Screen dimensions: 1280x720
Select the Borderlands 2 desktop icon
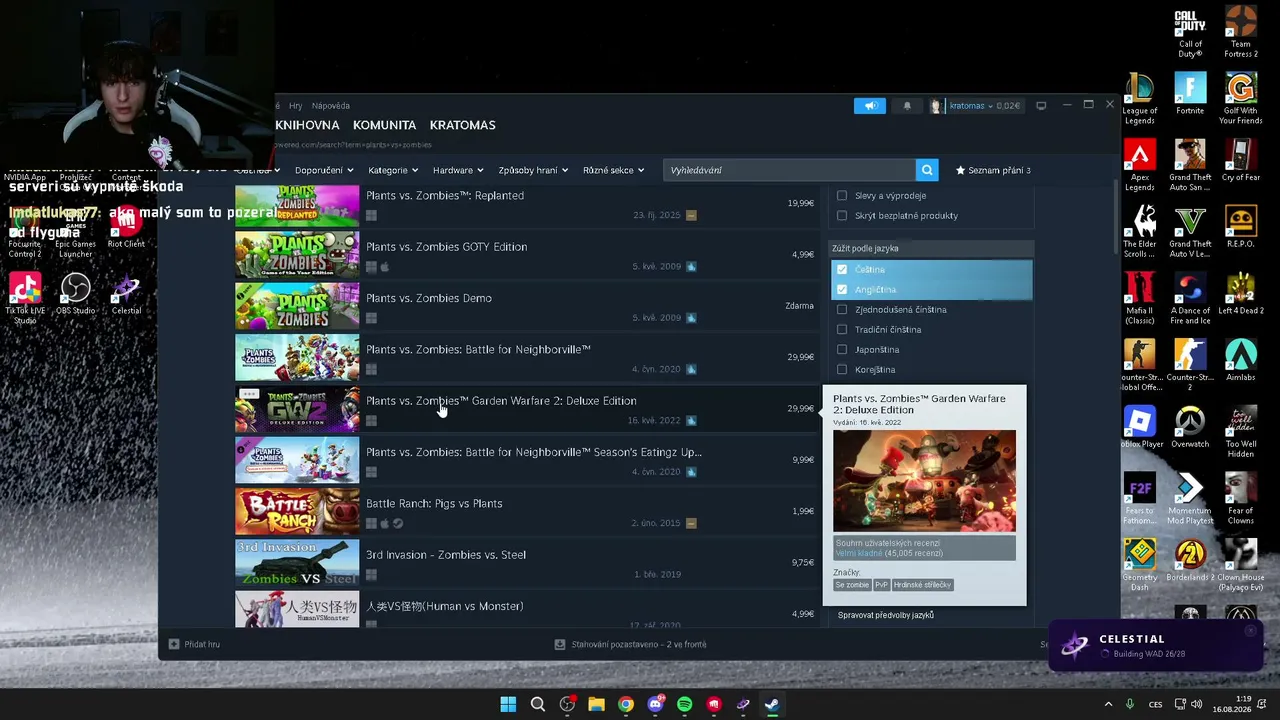pos(1190,561)
